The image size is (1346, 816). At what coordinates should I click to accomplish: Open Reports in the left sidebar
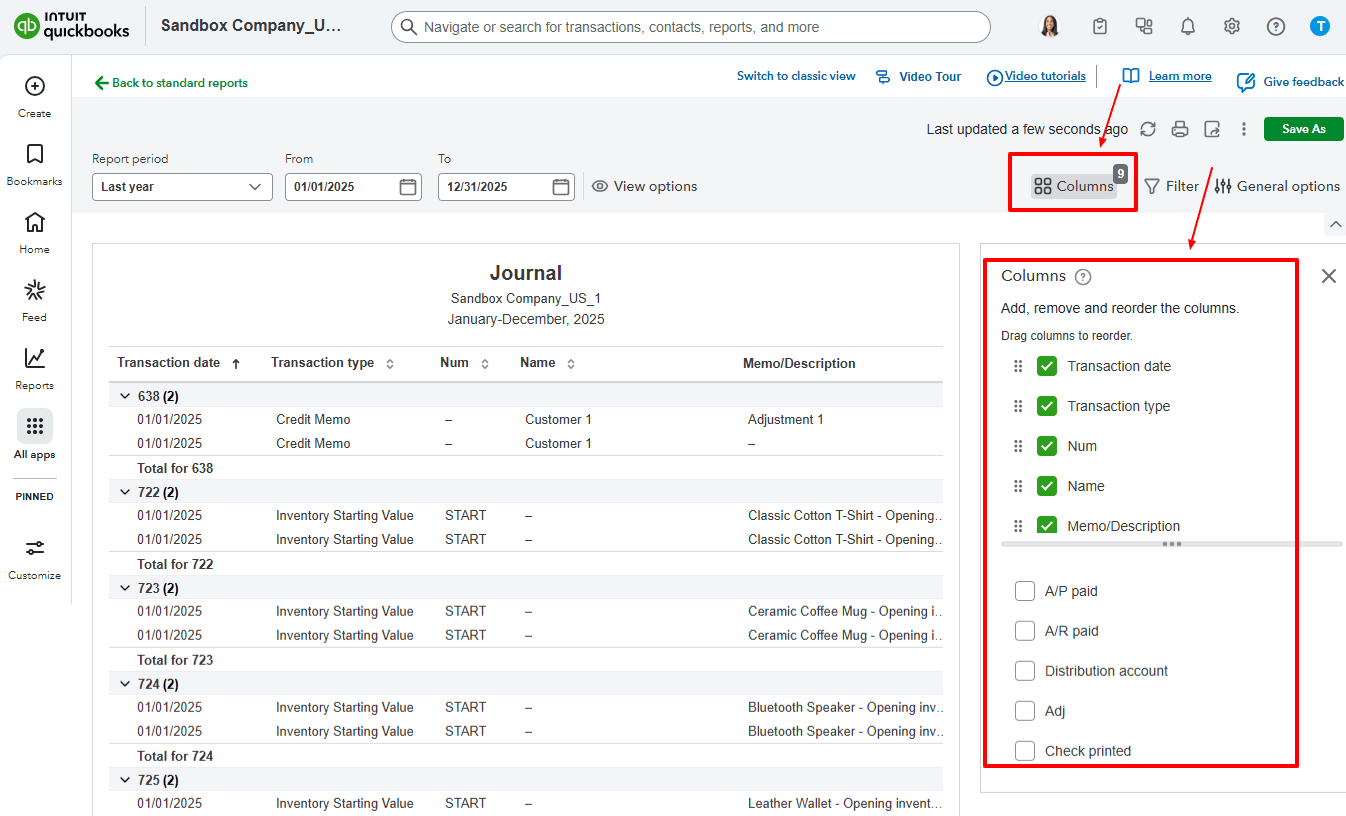[35, 367]
